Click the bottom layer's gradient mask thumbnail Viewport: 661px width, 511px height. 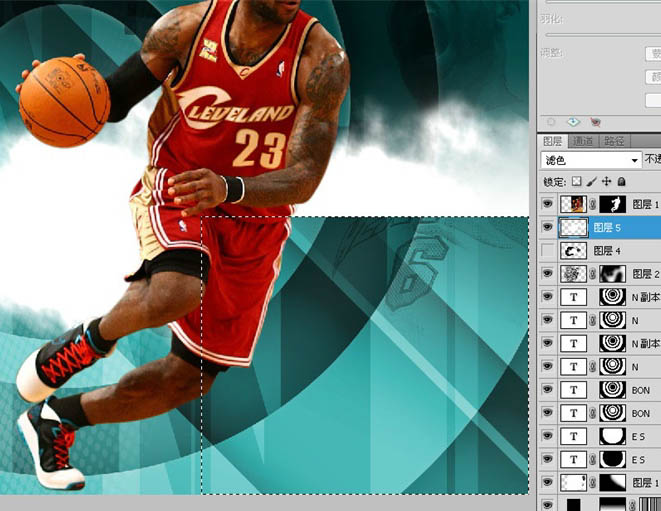coord(613,504)
